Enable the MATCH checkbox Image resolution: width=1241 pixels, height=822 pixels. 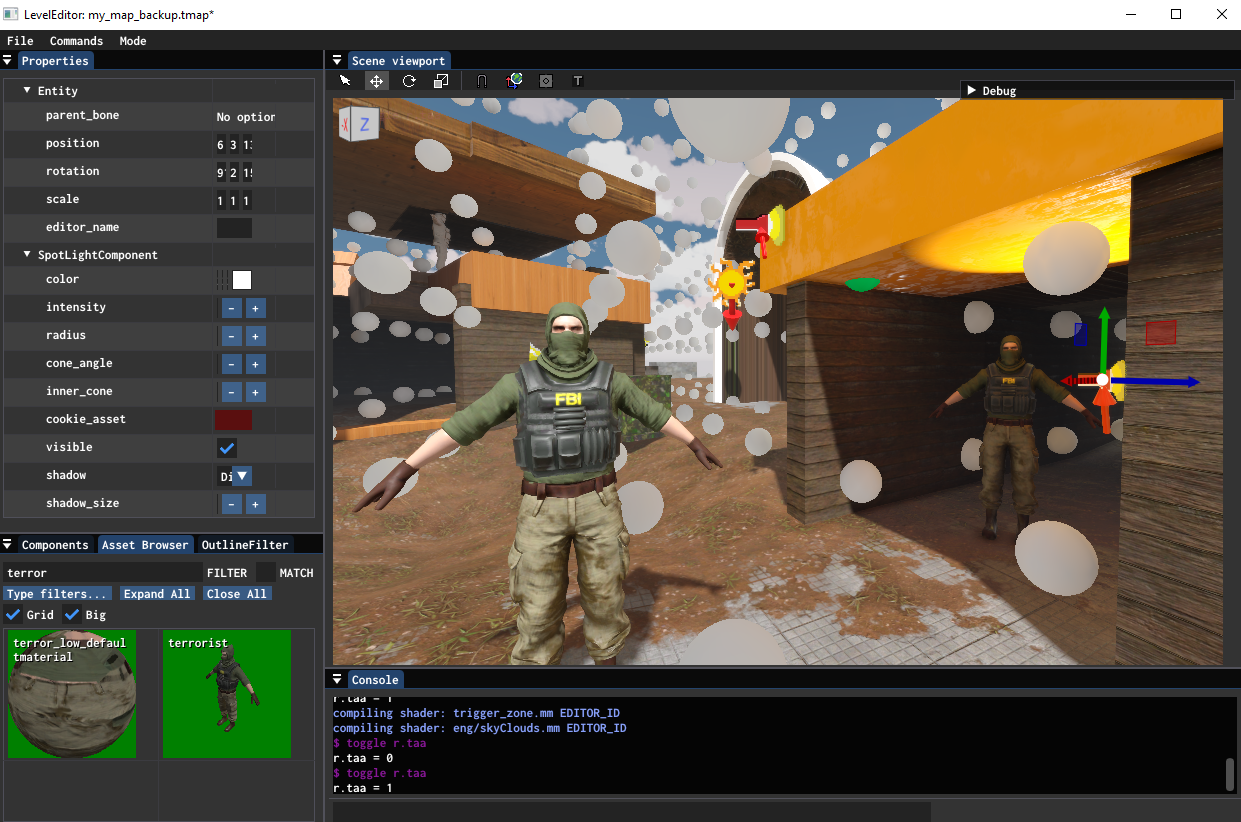pyautogui.click(x=265, y=572)
